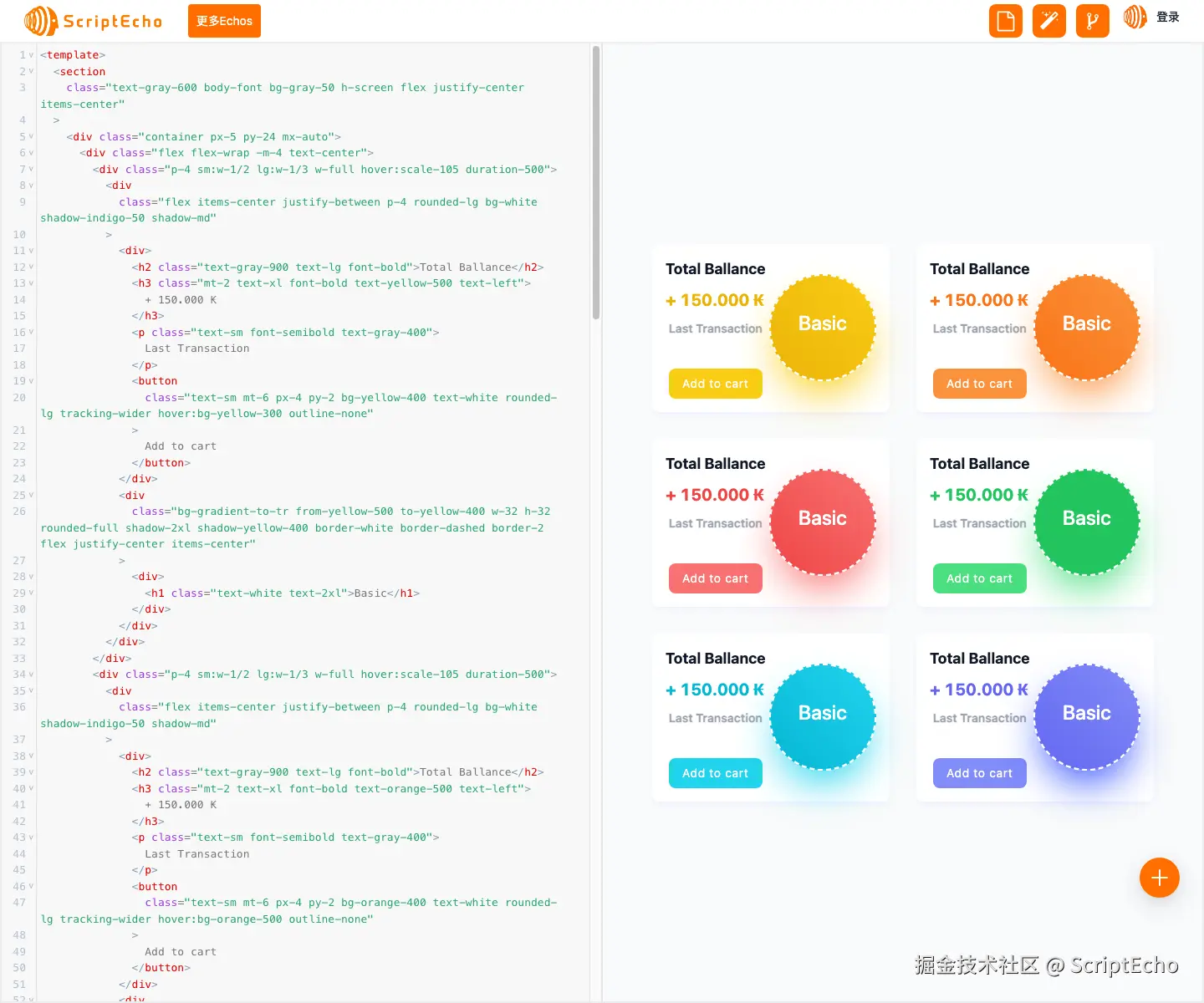
Task: Click the yellow Basic circle badge
Action: point(823,328)
